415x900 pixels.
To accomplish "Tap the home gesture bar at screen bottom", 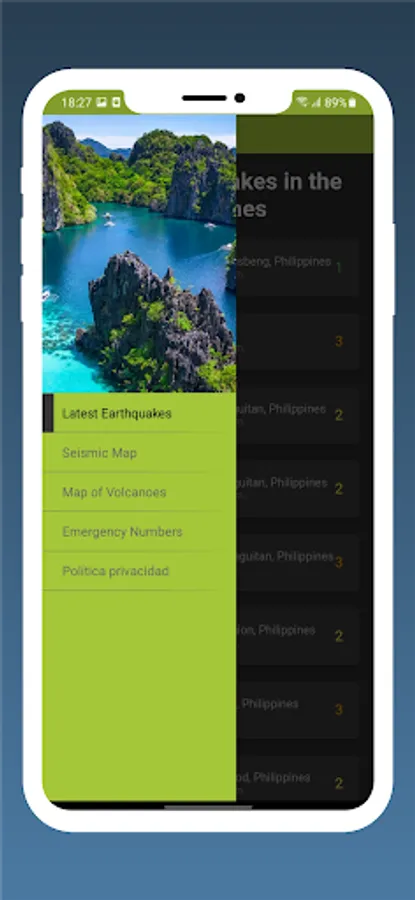I will click(x=208, y=807).
